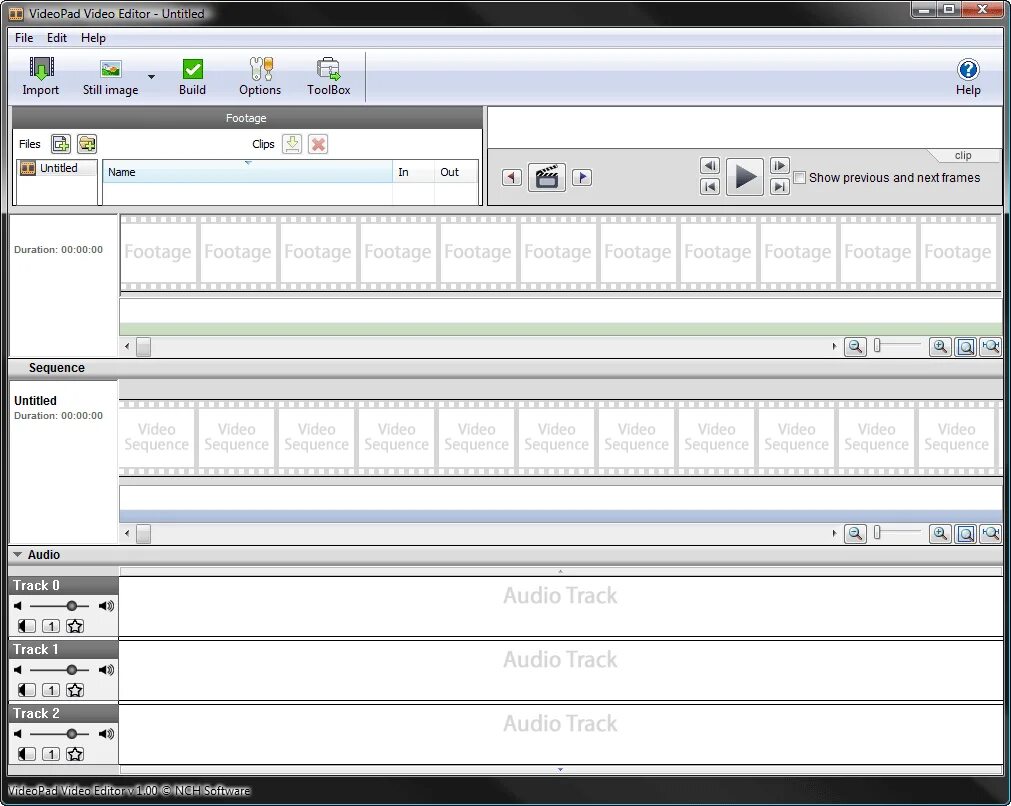Click the large Play button

pos(745,177)
